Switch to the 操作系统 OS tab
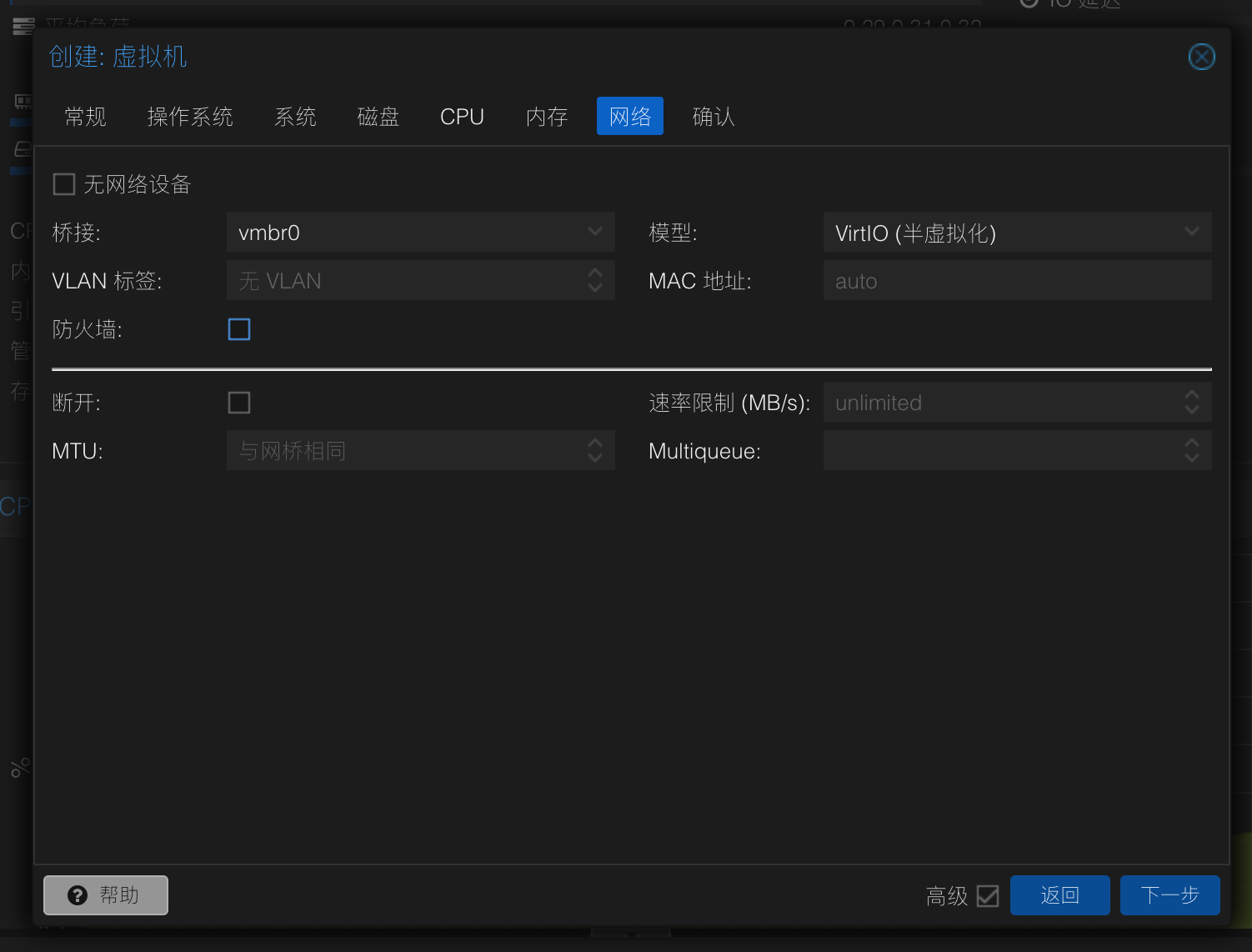 [x=190, y=117]
